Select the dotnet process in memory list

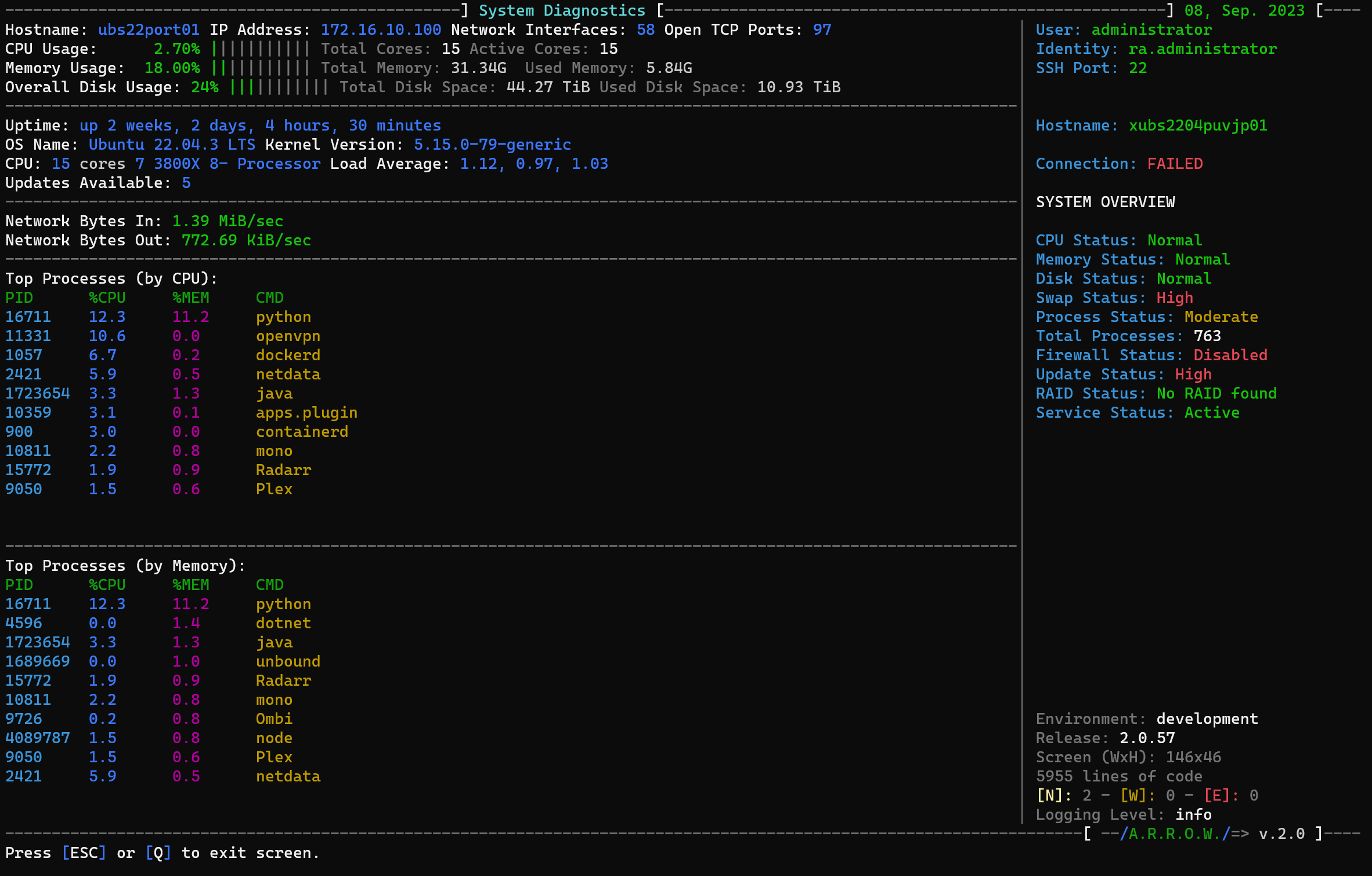point(283,623)
